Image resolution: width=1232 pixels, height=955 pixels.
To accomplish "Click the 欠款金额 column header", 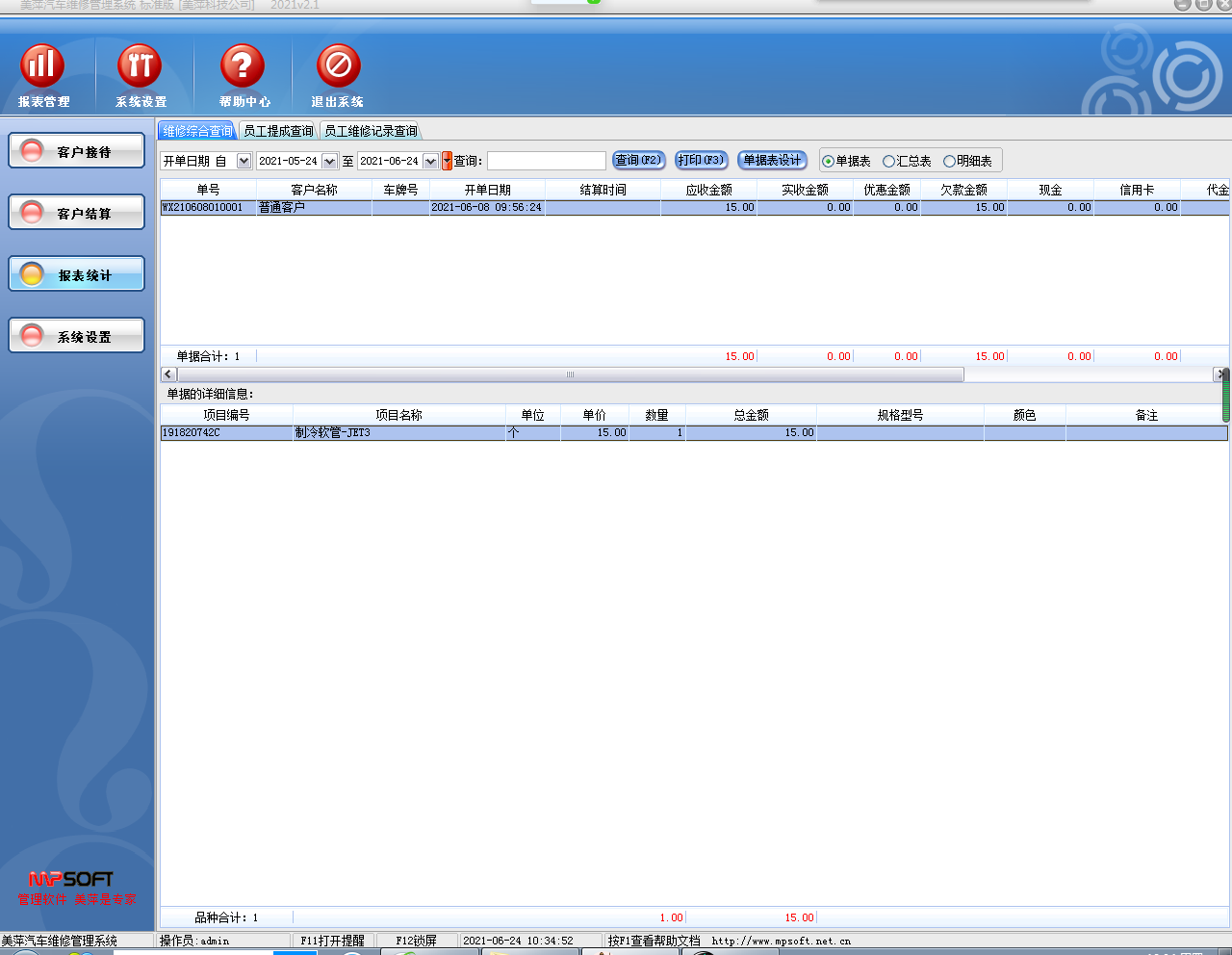I will coord(963,190).
